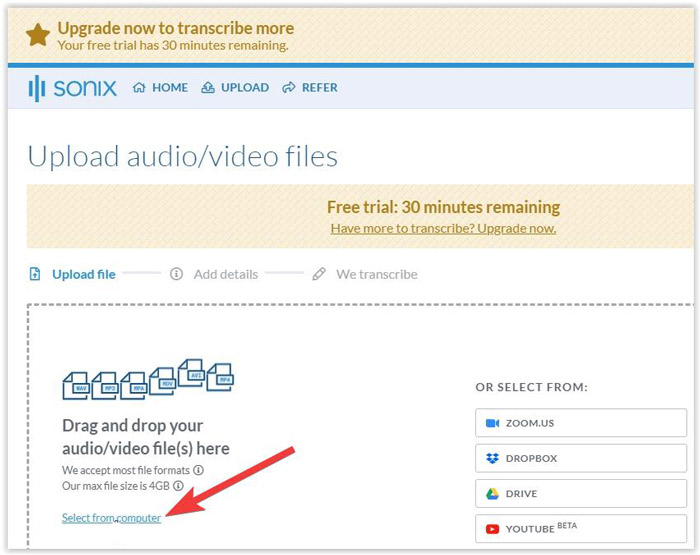Click info icon beside 'We accept most file formats'

pos(198,470)
